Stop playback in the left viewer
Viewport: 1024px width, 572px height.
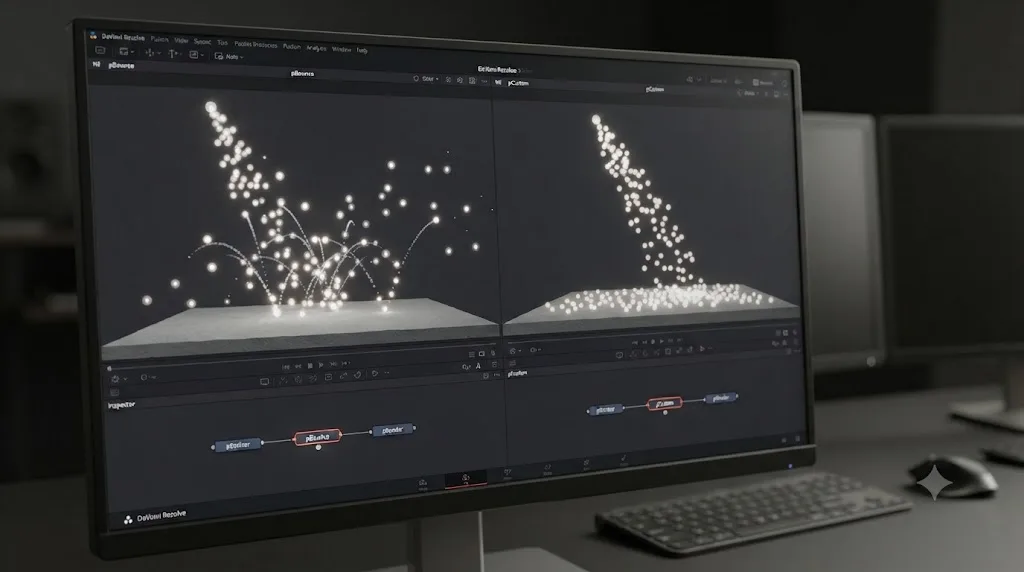310,366
